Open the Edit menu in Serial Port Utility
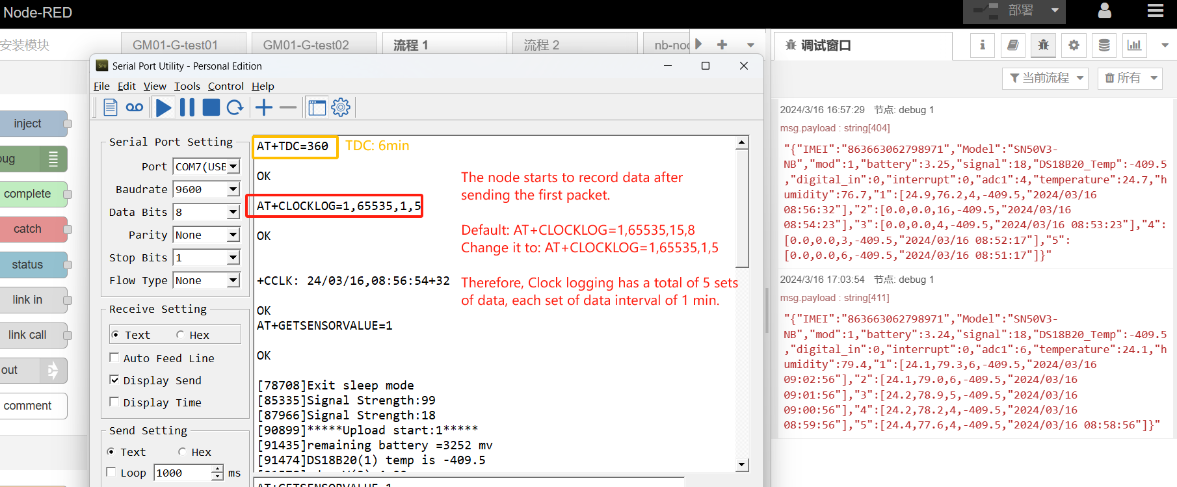 [x=127, y=86]
